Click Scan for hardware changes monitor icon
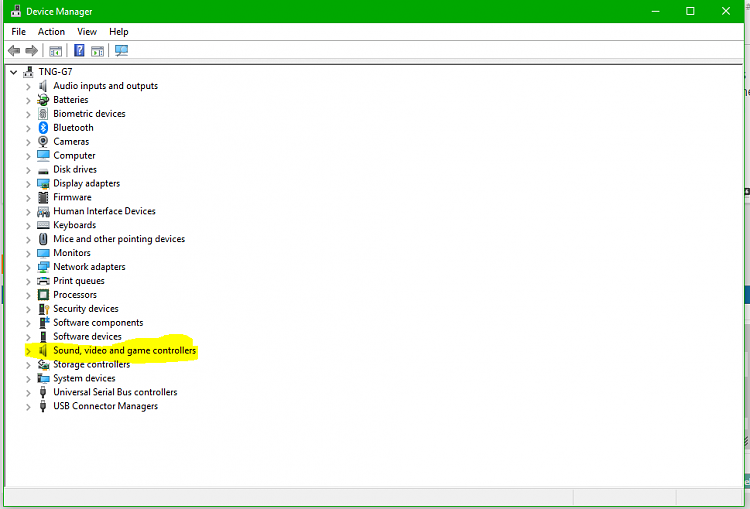This screenshot has height=509, width=750. click(121, 50)
